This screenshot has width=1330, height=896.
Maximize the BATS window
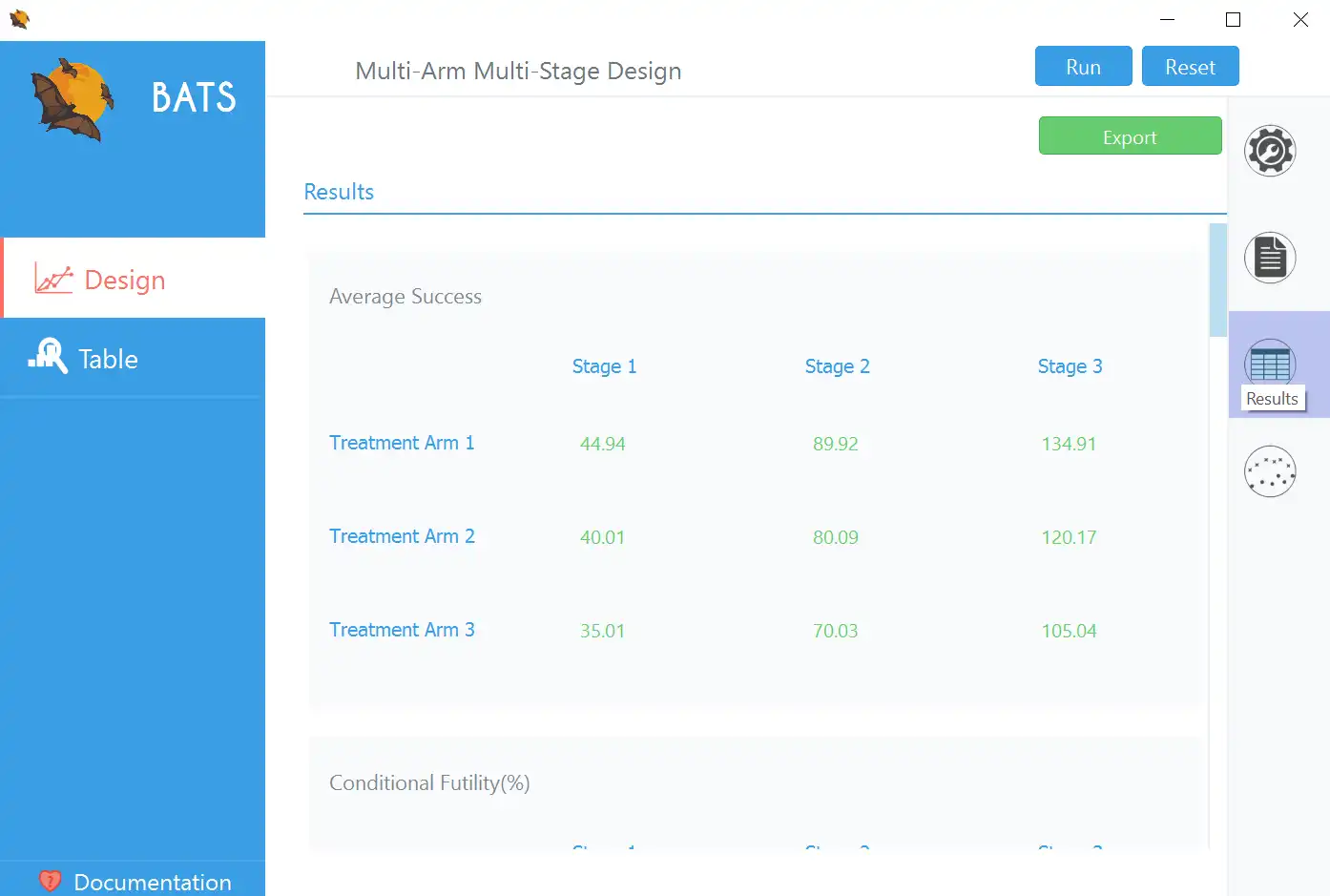pos(1233,19)
